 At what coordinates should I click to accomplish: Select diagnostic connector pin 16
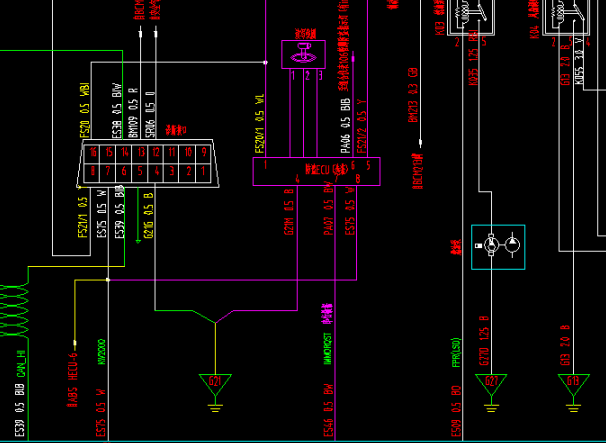tap(93, 152)
